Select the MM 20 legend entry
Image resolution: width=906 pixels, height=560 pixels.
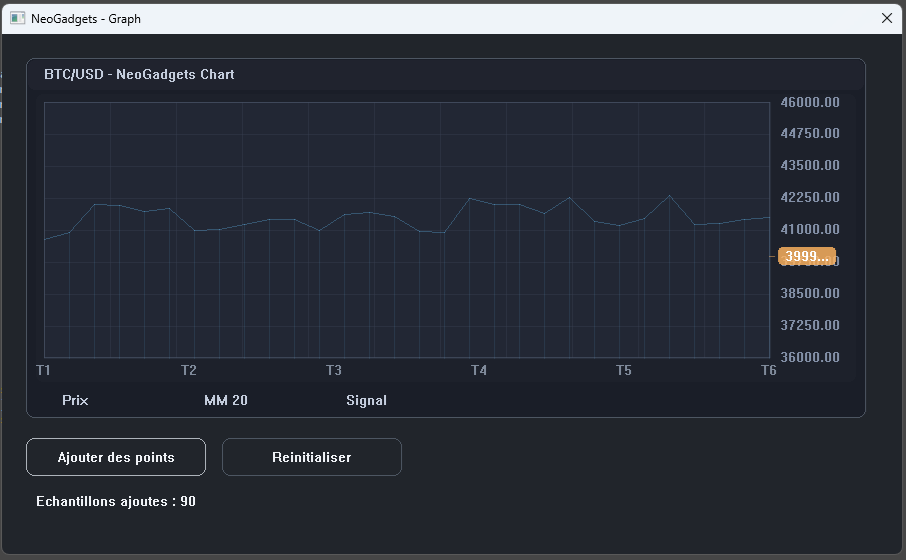pos(226,400)
